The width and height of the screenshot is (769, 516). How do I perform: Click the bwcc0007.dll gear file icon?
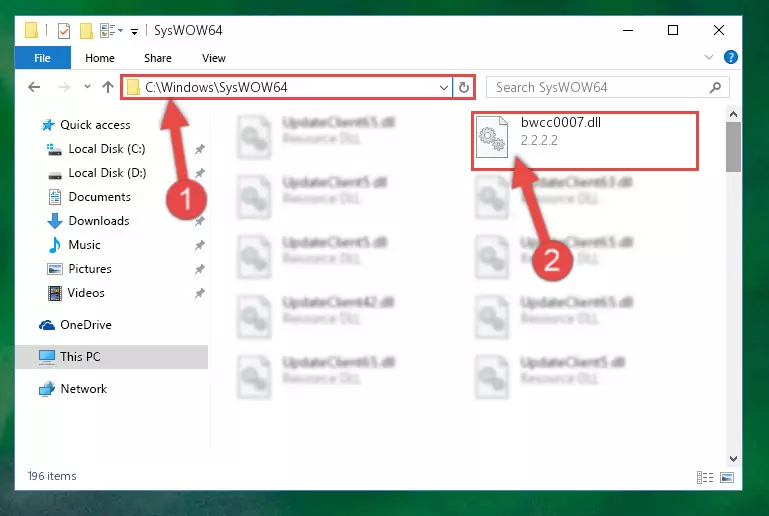point(492,137)
